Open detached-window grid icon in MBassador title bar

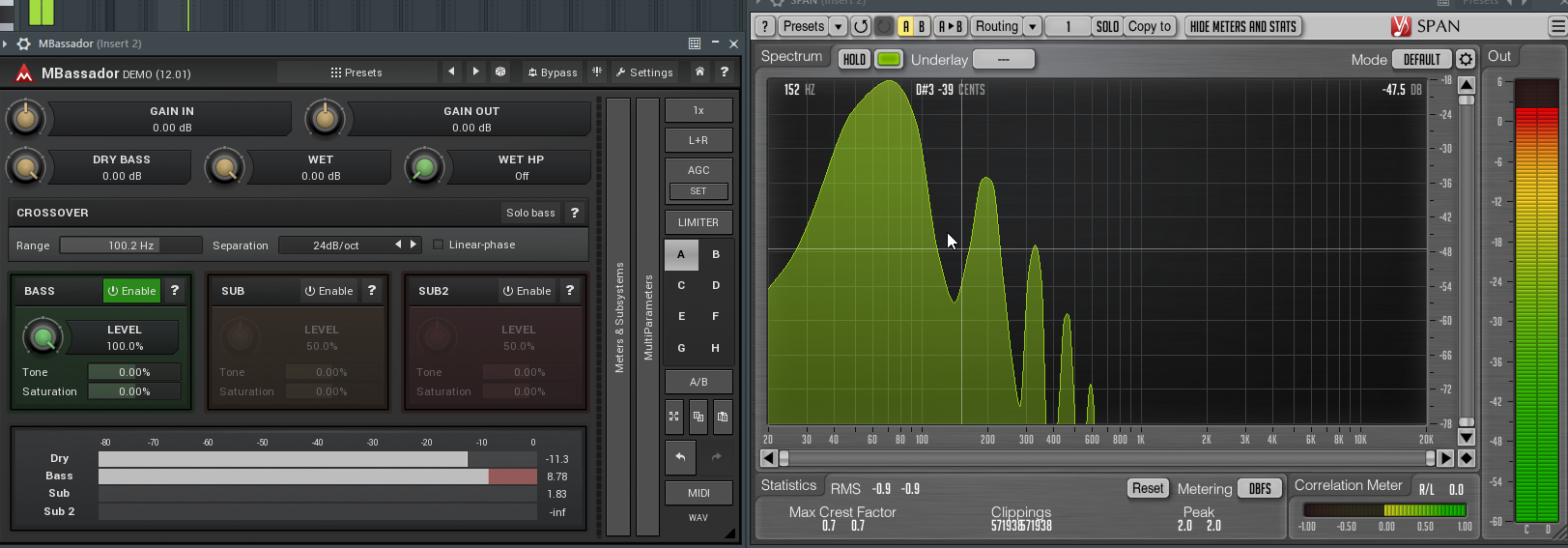tap(695, 43)
